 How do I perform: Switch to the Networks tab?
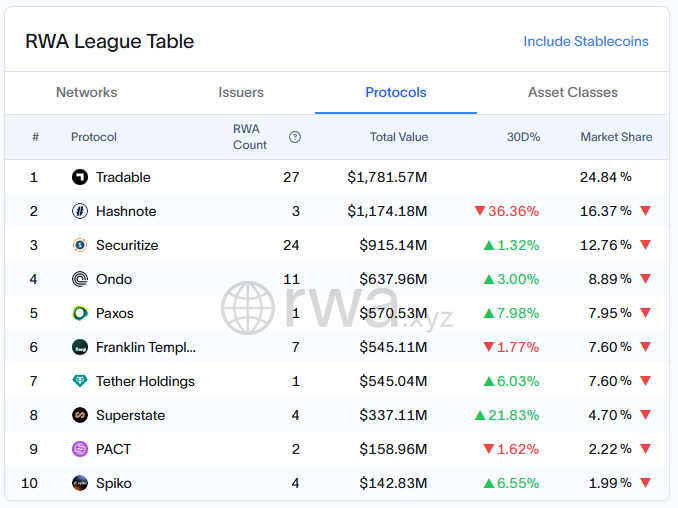pyautogui.click(x=86, y=92)
